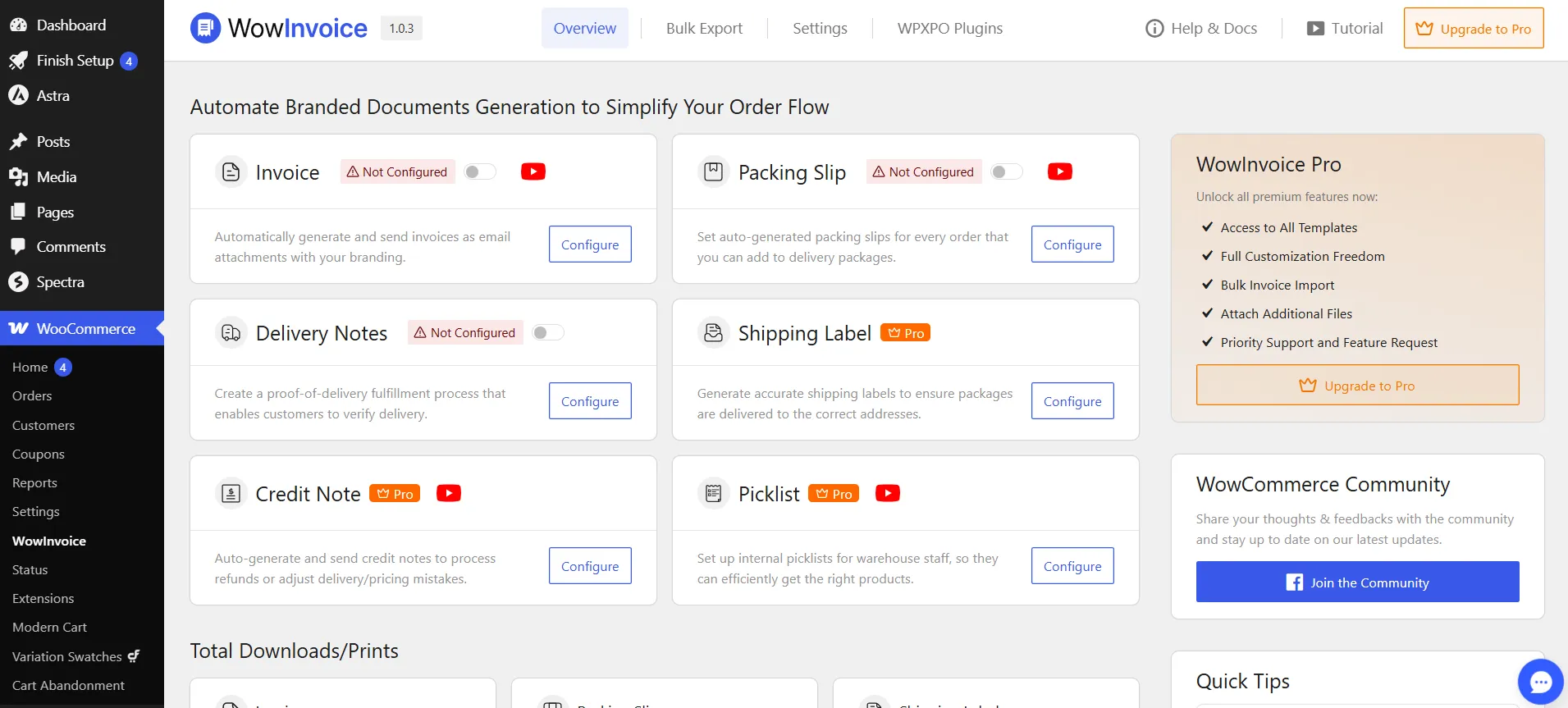Open the Settings tab in WowInvoice

(x=820, y=28)
